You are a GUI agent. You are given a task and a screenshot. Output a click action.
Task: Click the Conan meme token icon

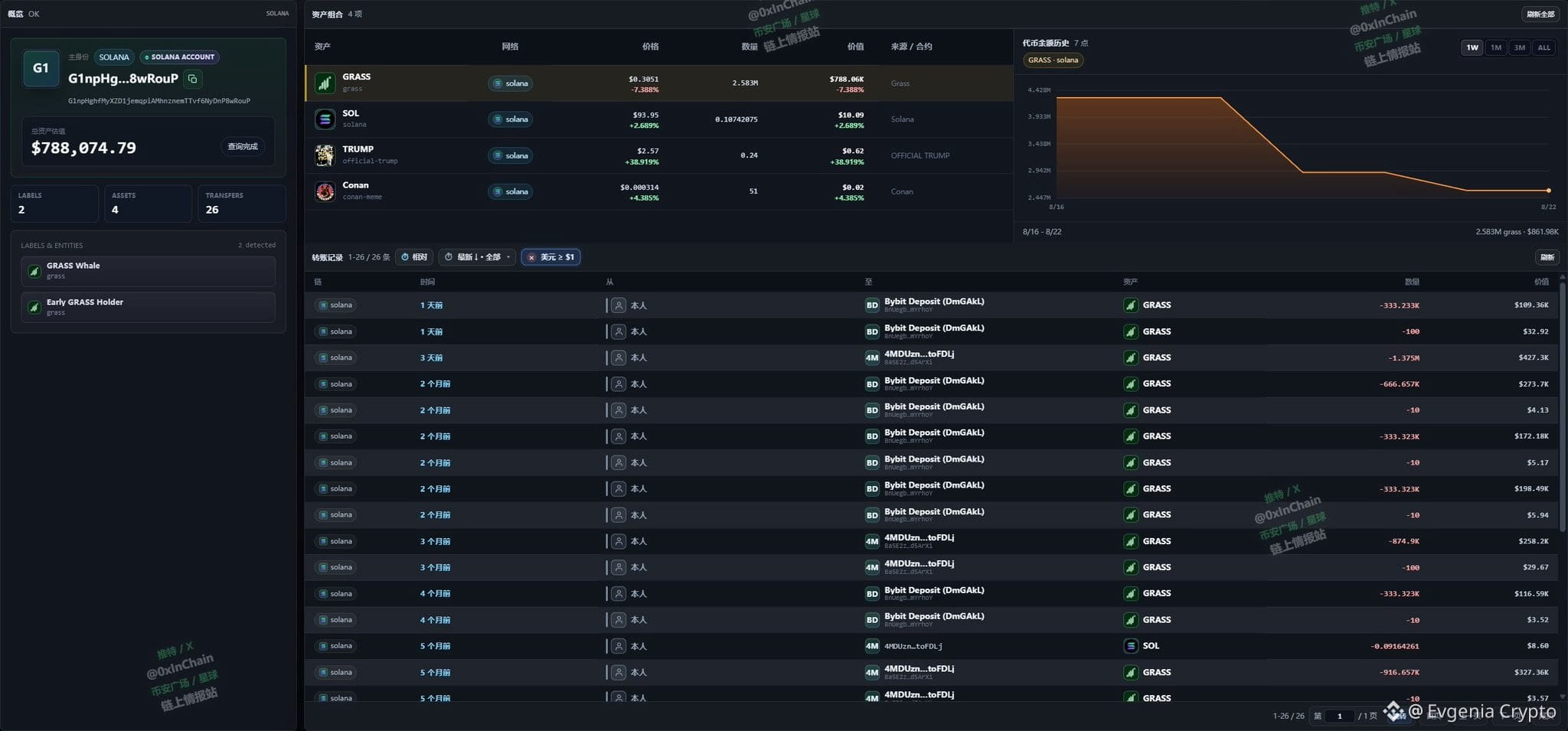click(x=325, y=191)
